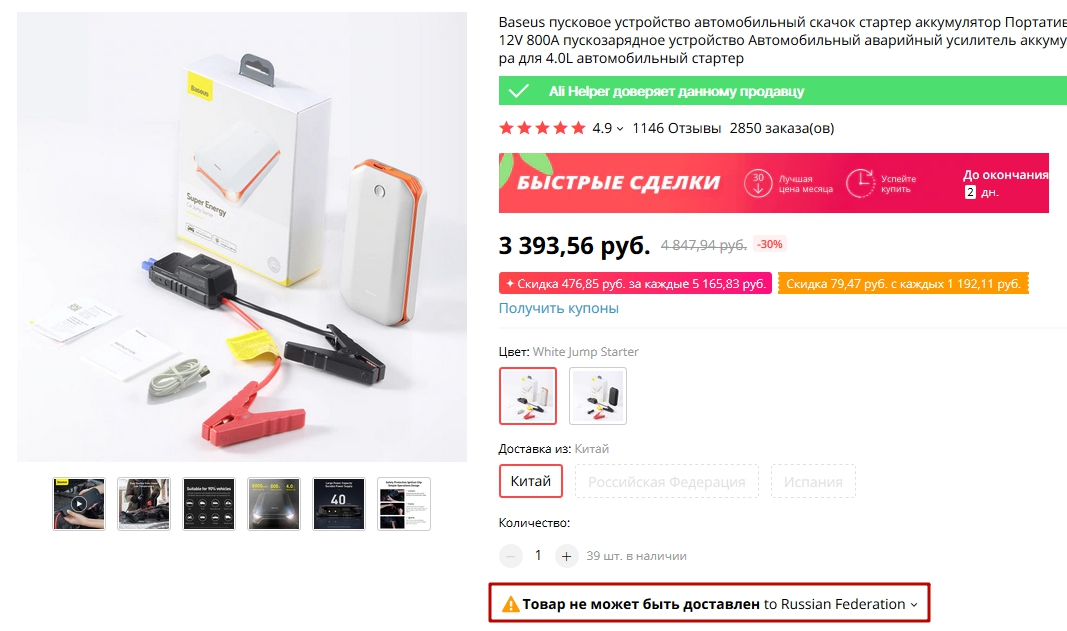Click the best monthly price arrow icon
This screenshot has height=631, width=1067.
tap(759, 183)
